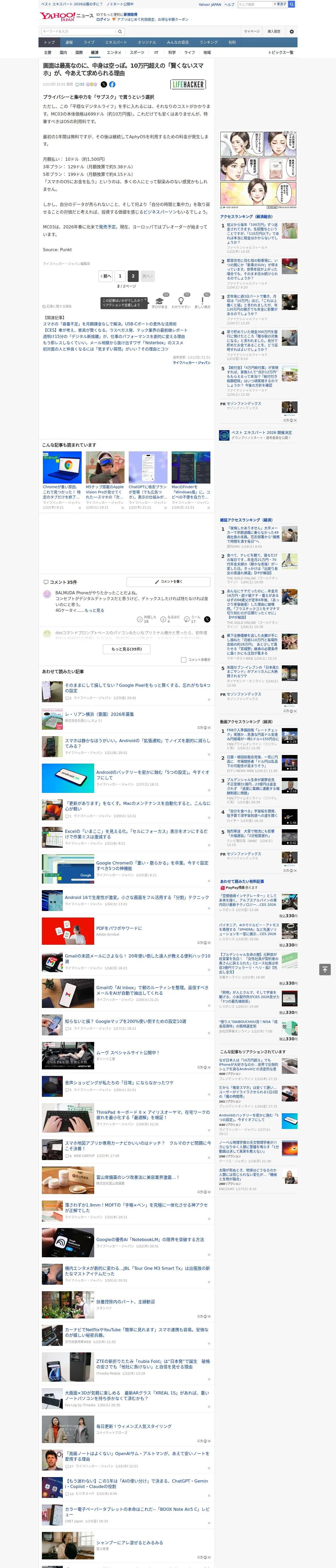Viewport: 336px width, 1568px height.
Task: Select the IT category tab
Action: [x=156, y=52]
